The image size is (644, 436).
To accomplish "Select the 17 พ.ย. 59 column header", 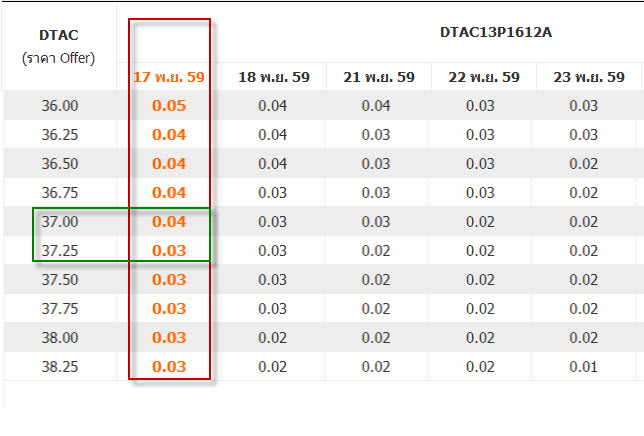I will click(x=169, y=77).
